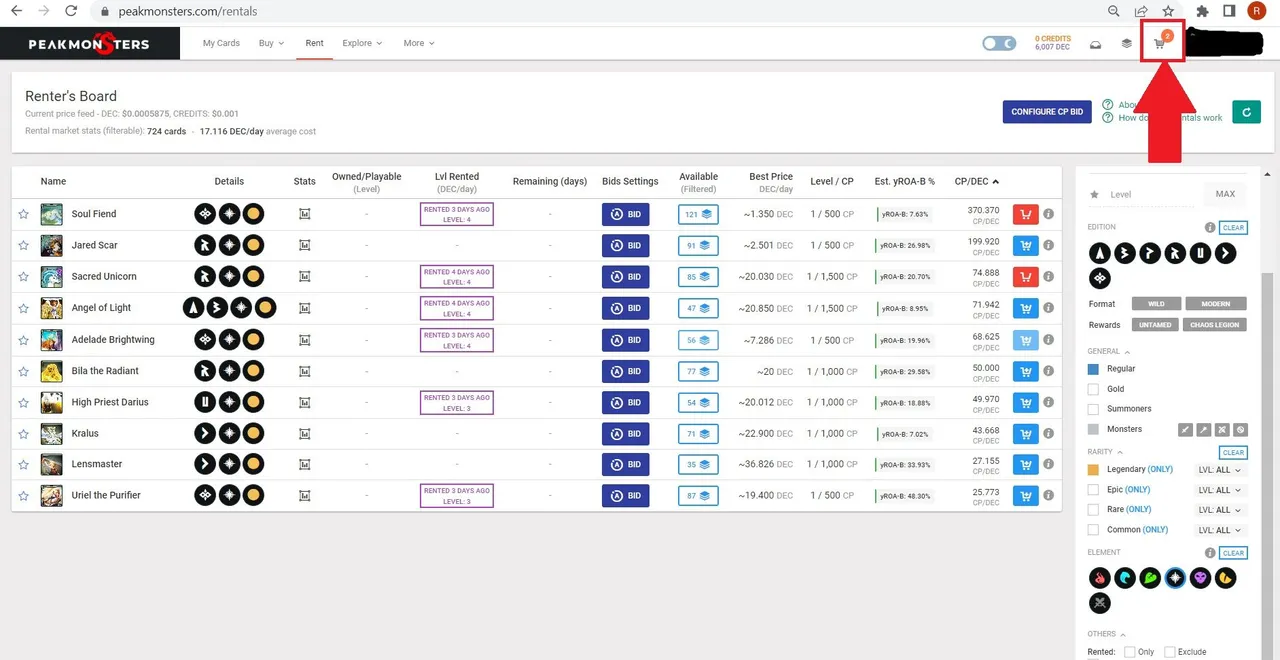Viewport: 1280px width, 660px height.
Task: Open Rare LVL: ALL dropdown
Action: pyautogui.click(x=1220, y=510)
